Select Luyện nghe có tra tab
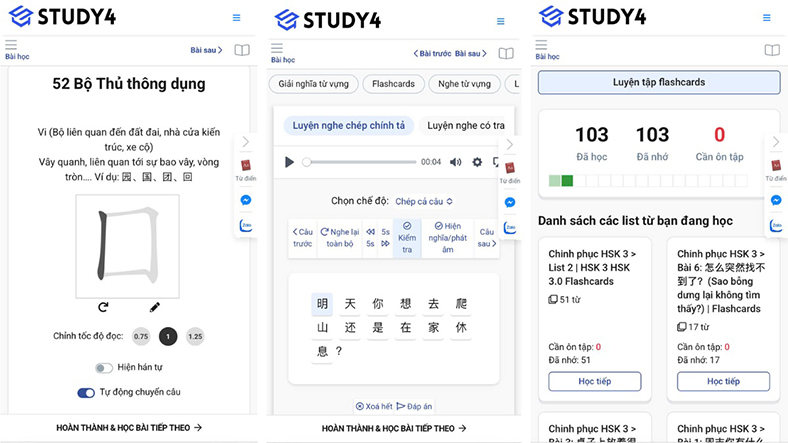 (466, 126)
